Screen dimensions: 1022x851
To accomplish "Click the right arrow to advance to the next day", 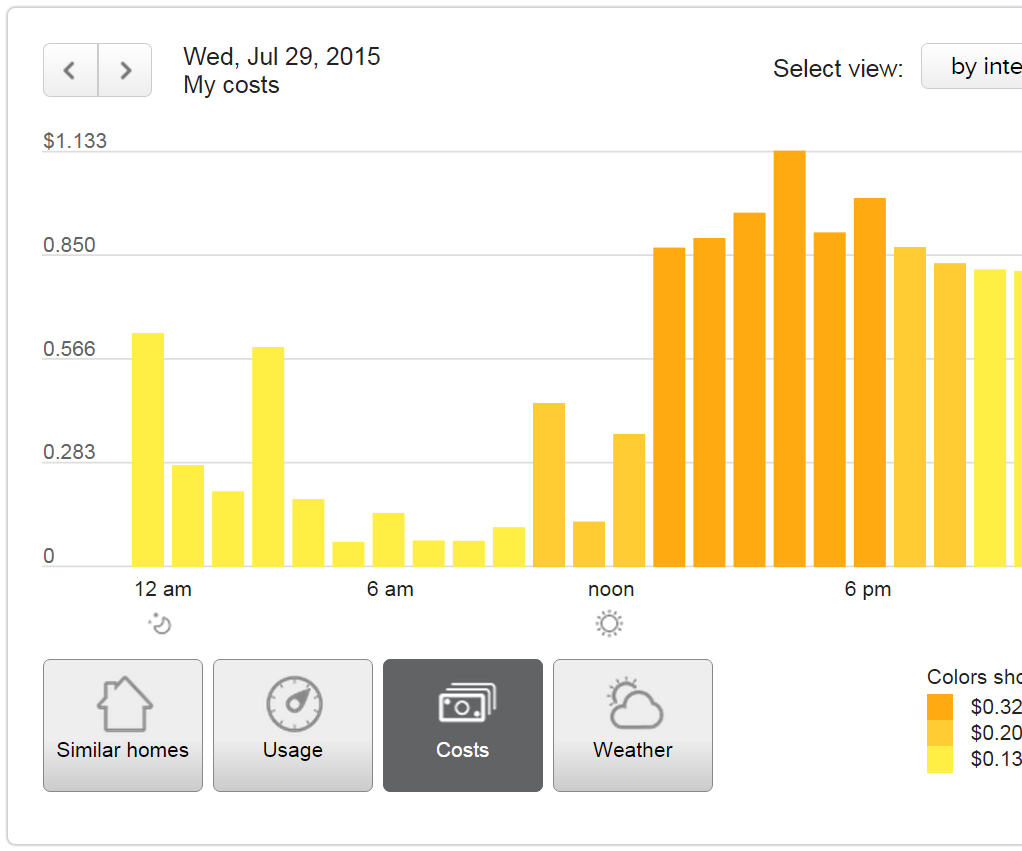I will [x=124, y=70].
